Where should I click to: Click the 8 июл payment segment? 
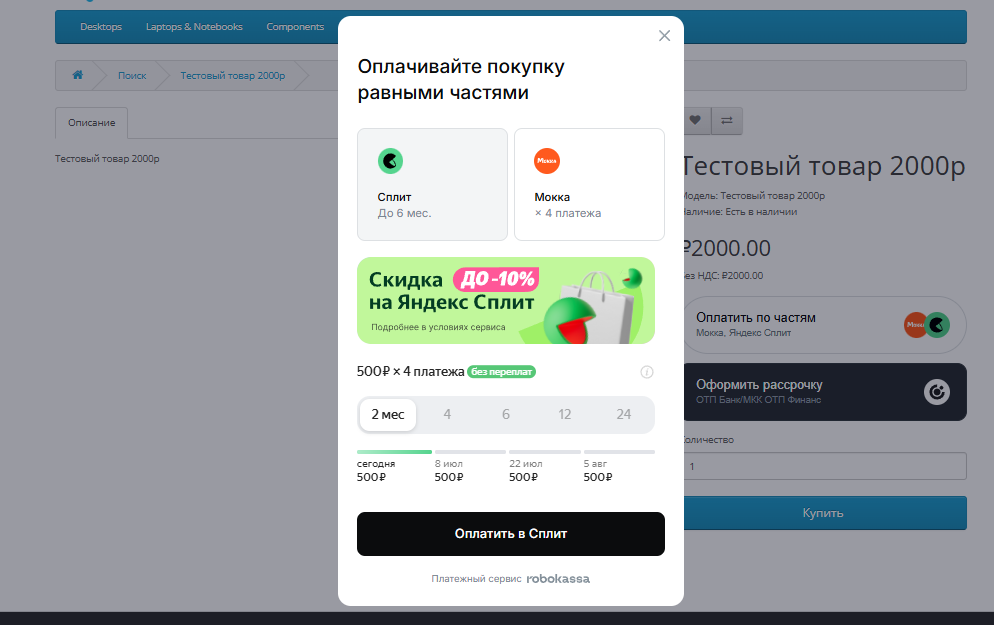coord(470,452)
